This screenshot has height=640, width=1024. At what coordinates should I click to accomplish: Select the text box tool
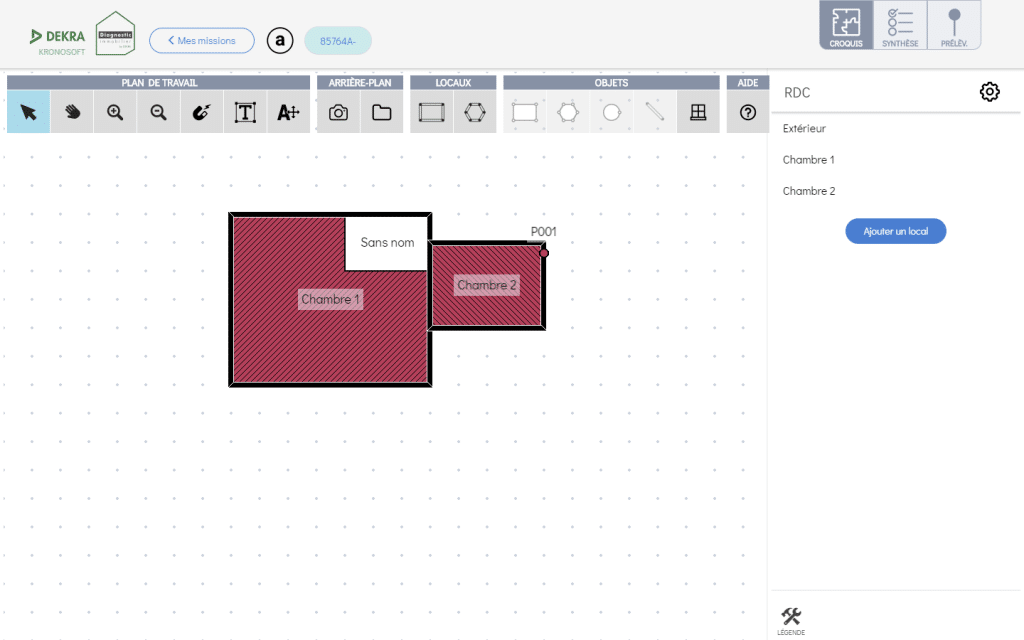point(245,113)
